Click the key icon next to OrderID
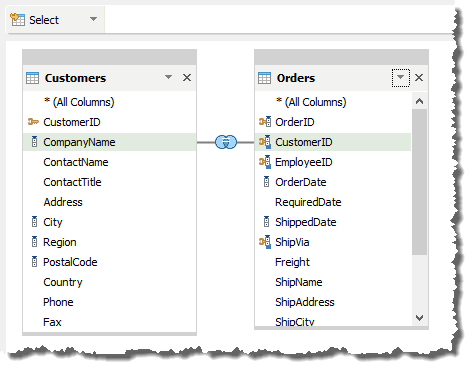The height and width of the screenshot is (369, 473). point(265,122)
